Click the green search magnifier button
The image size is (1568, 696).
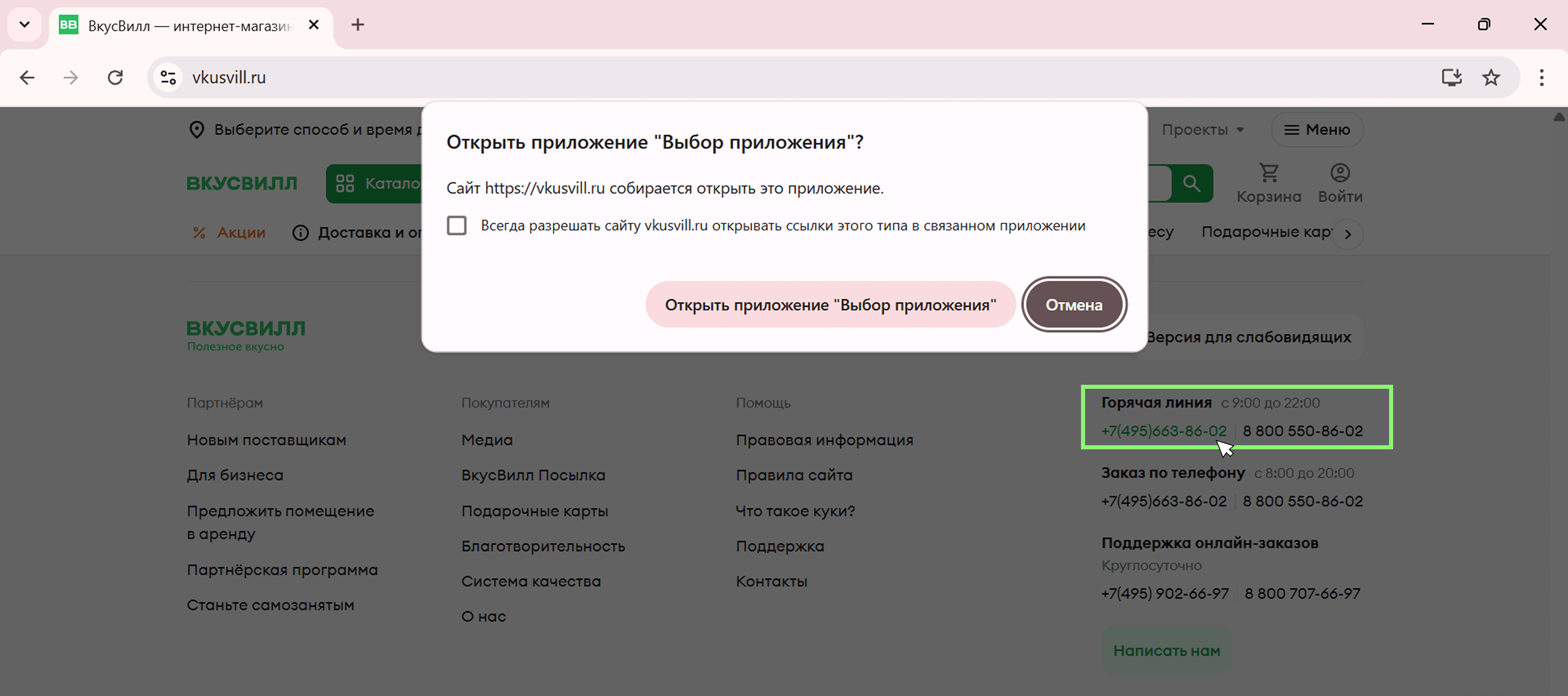pyautogui.click(x=1191, y=183)
